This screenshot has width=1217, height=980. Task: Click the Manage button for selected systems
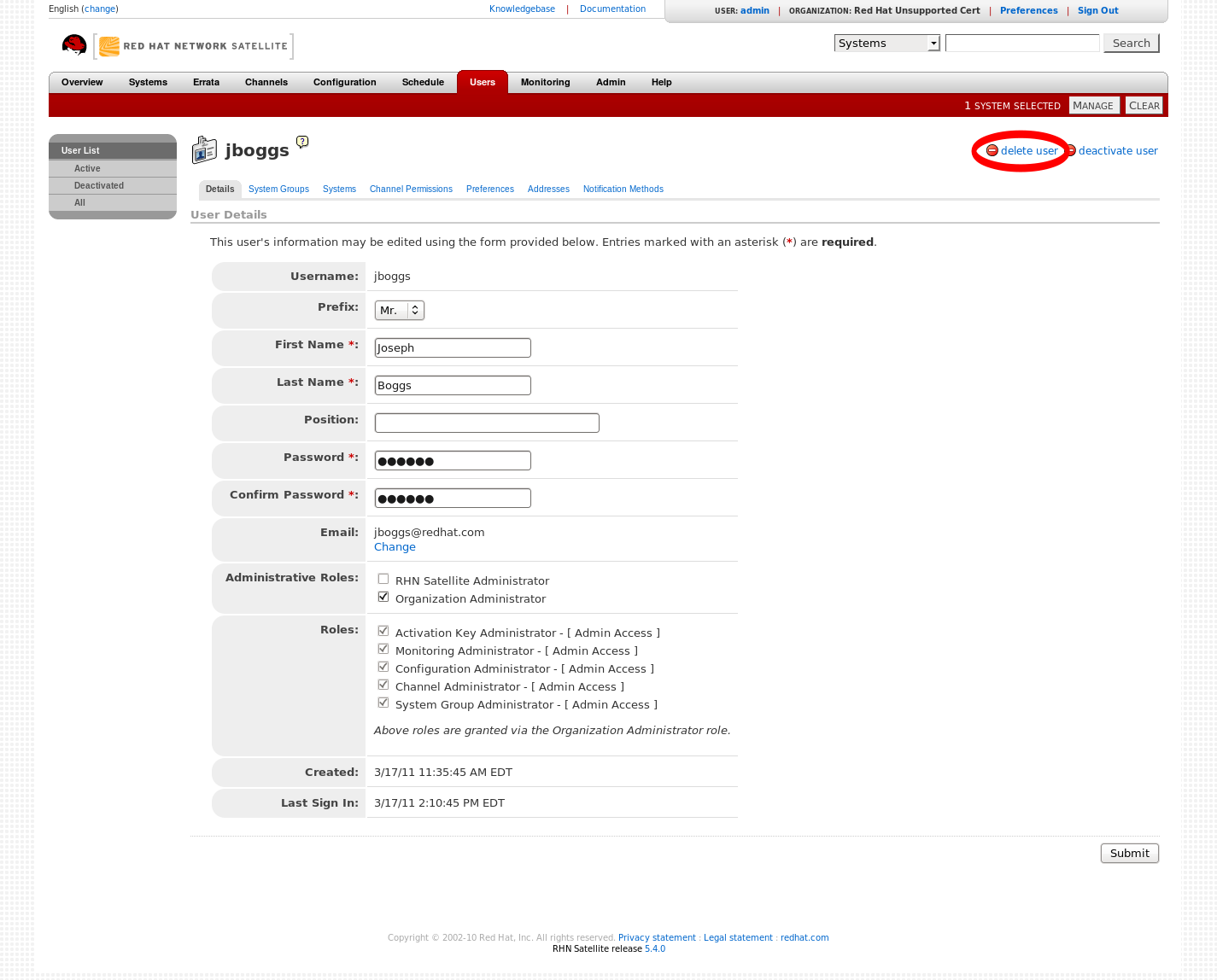point(1093,105)
